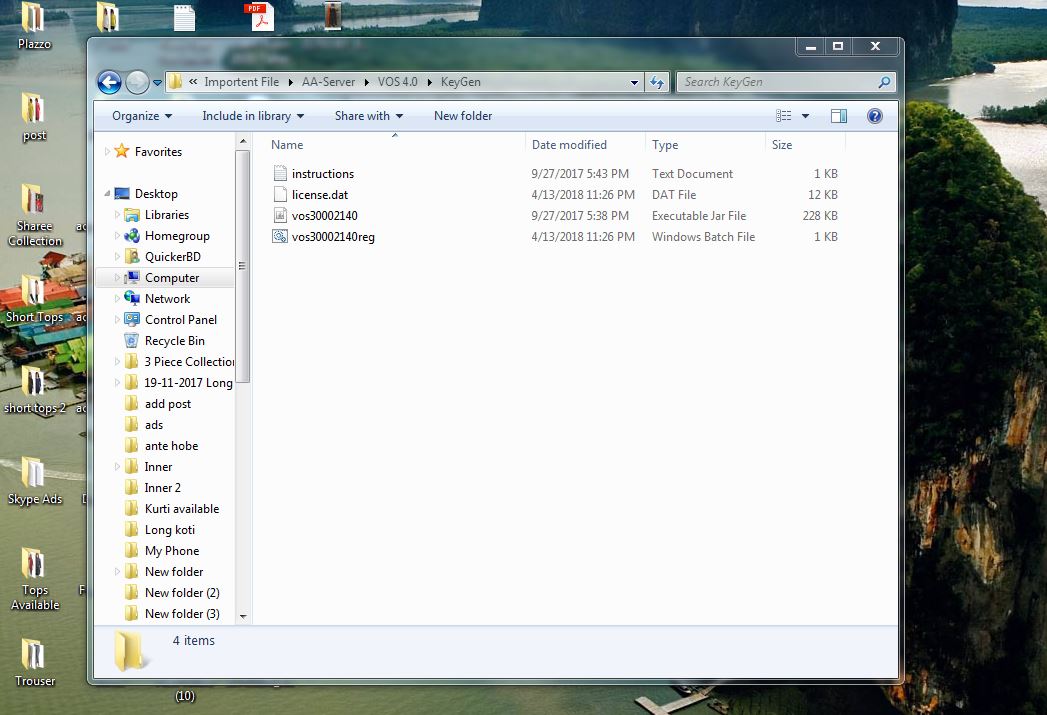This screenshot has height=715, width=1047.
Task: Click the vos30002140 jar file icon
Action: [x=280, y=216]
